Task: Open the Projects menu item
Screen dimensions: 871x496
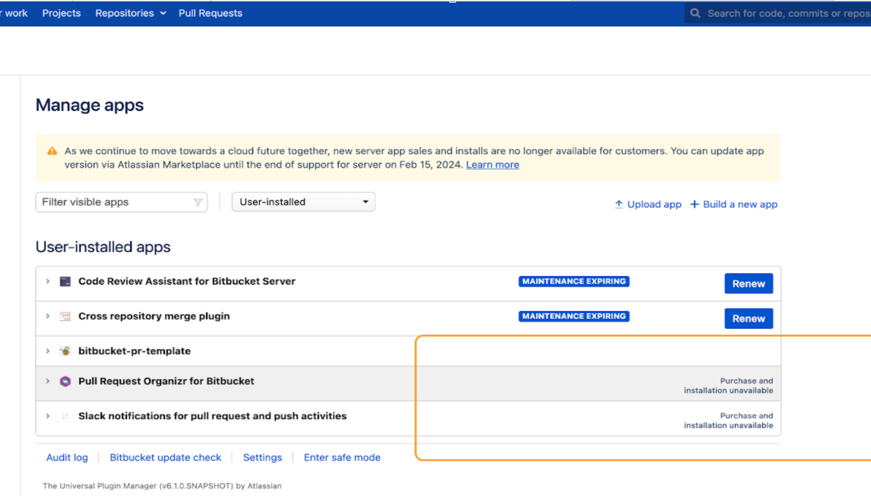Action: (x=61, y=14)
